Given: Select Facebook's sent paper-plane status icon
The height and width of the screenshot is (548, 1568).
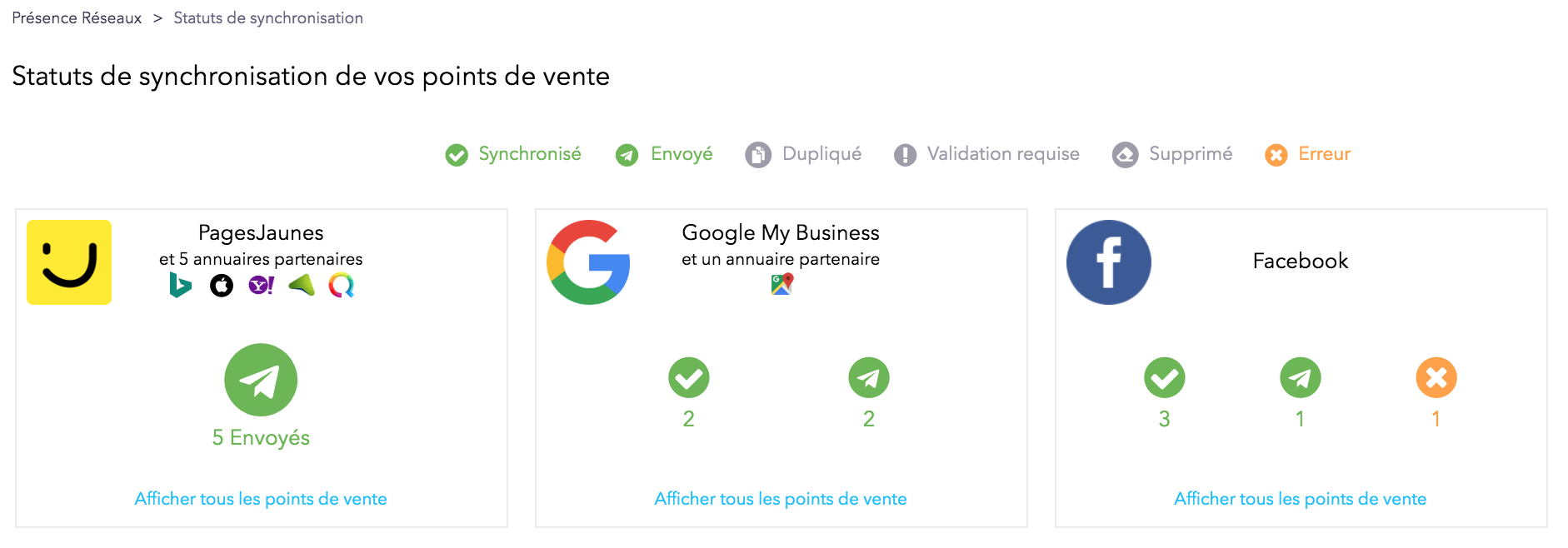Looking at the screenshot, I should point(1301,378).
